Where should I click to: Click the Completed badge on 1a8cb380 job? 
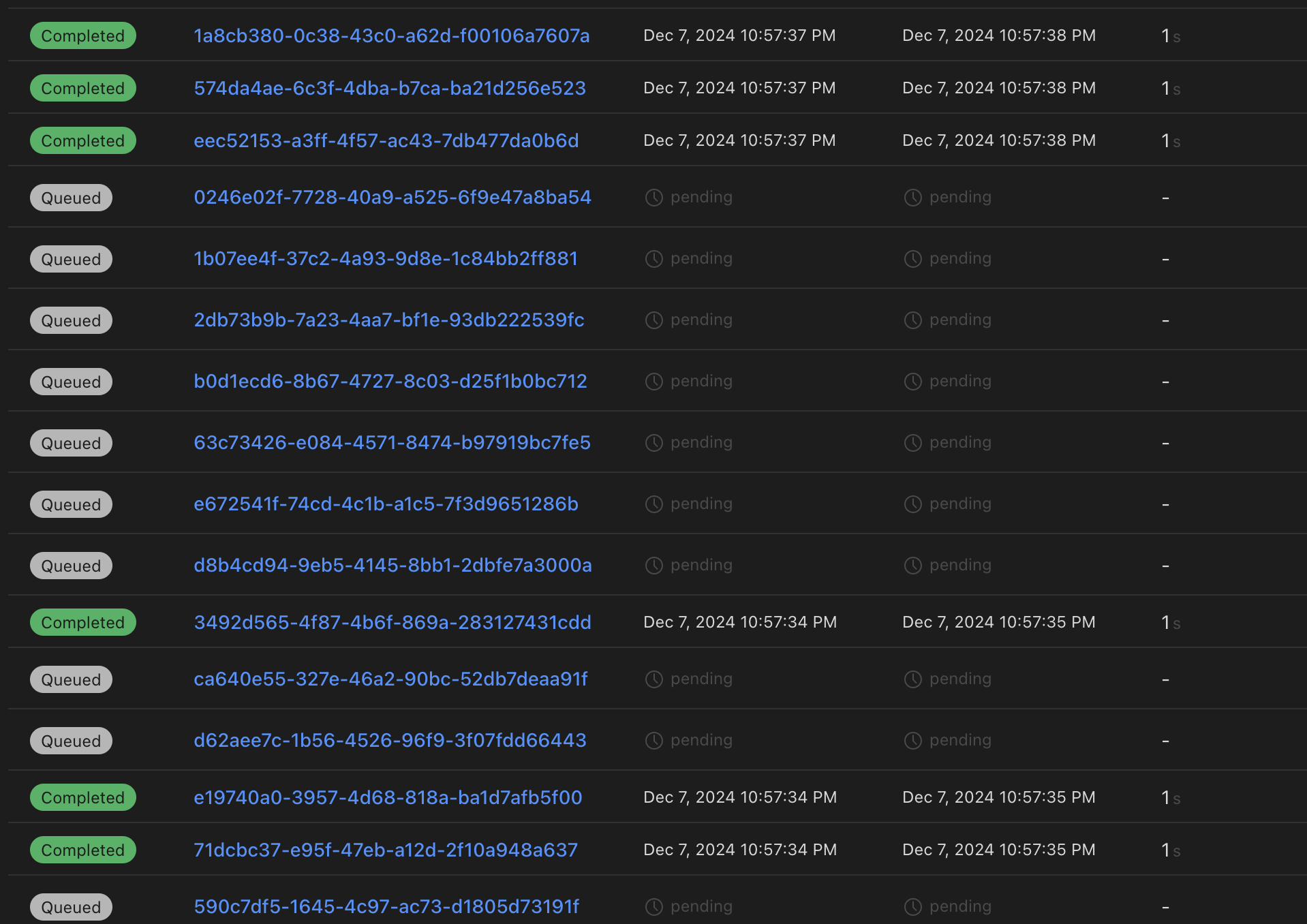[82, 35]
